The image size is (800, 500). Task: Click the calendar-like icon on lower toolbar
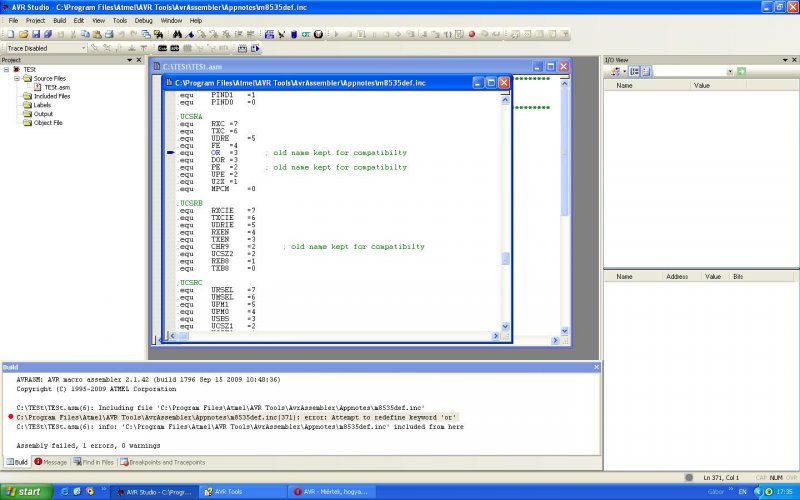[x=242, y=48]
